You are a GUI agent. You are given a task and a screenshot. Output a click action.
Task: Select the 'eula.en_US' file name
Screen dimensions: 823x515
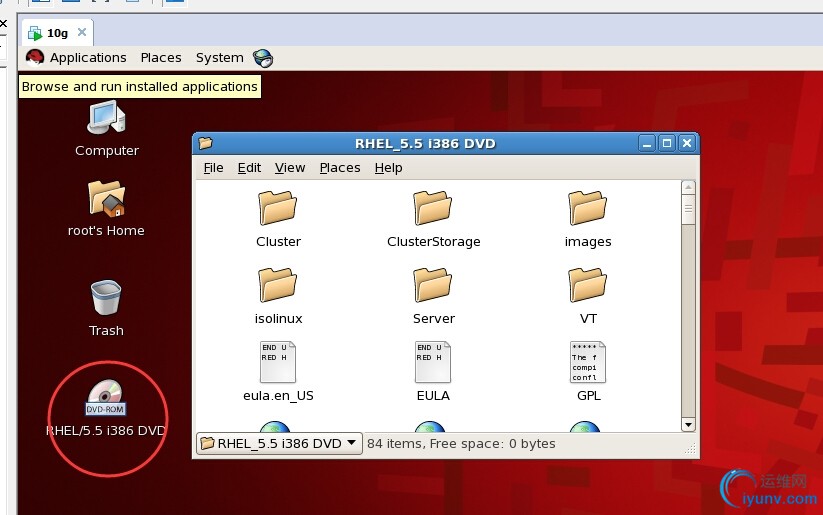click(x=278, y=396)
